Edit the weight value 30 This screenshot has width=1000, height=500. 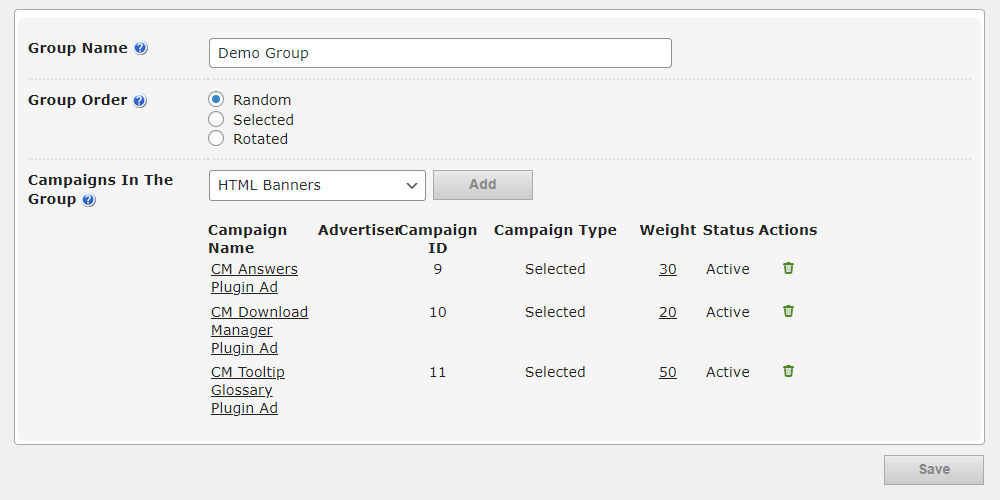tap(667, 269)
